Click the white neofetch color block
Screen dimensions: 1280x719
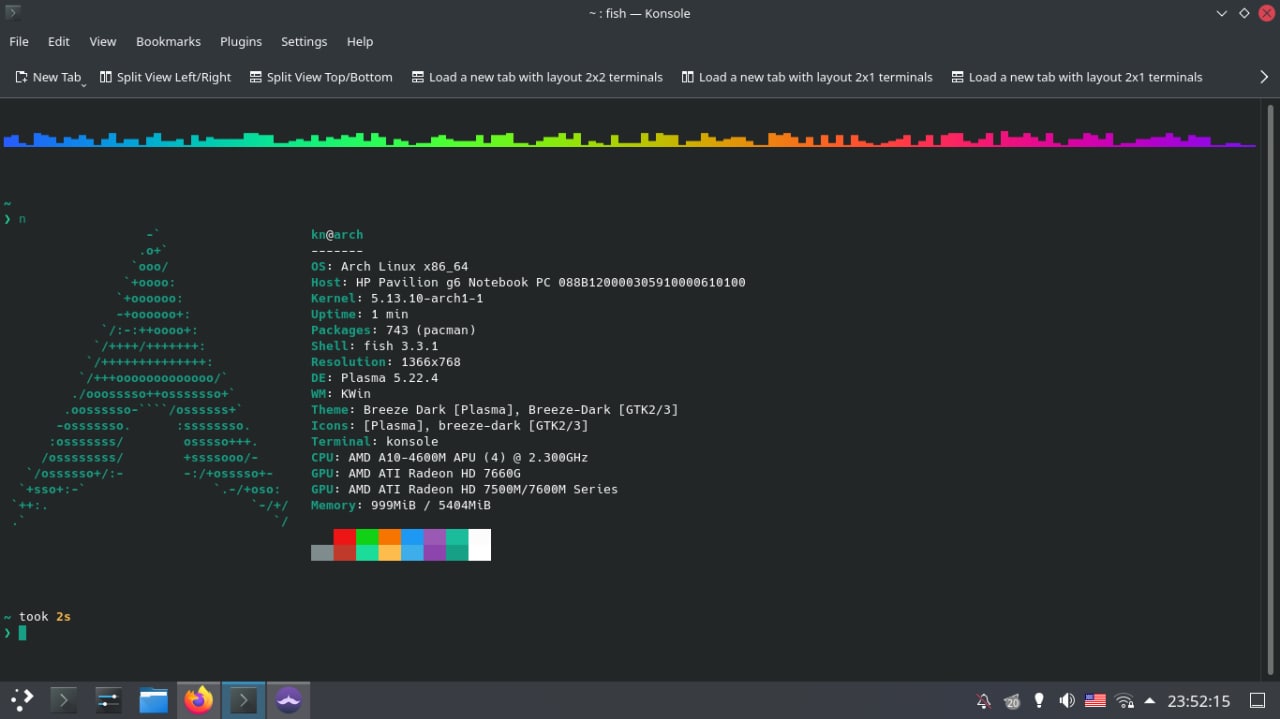coord(480,545)
